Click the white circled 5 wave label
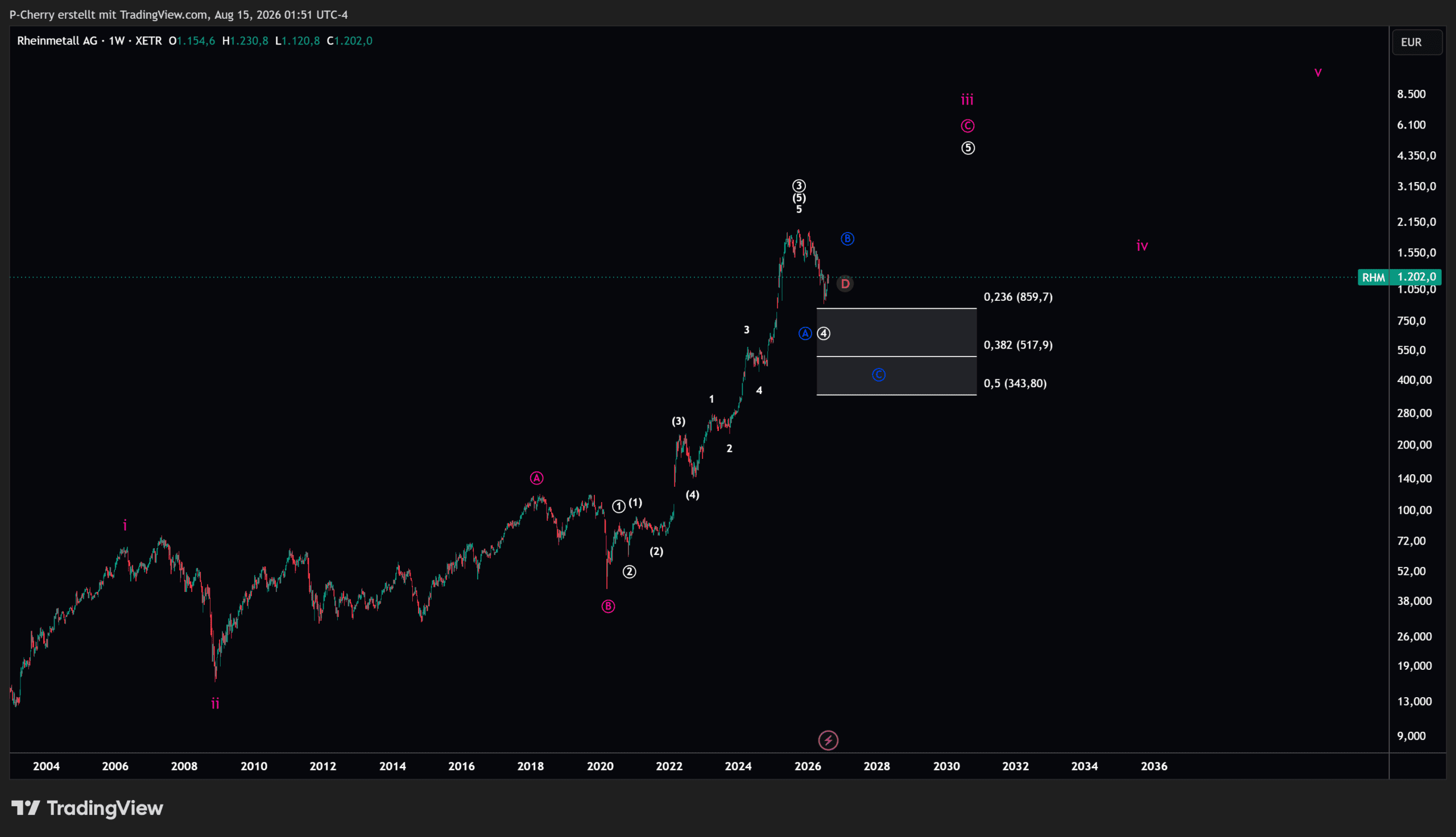 tap(968, 148)
